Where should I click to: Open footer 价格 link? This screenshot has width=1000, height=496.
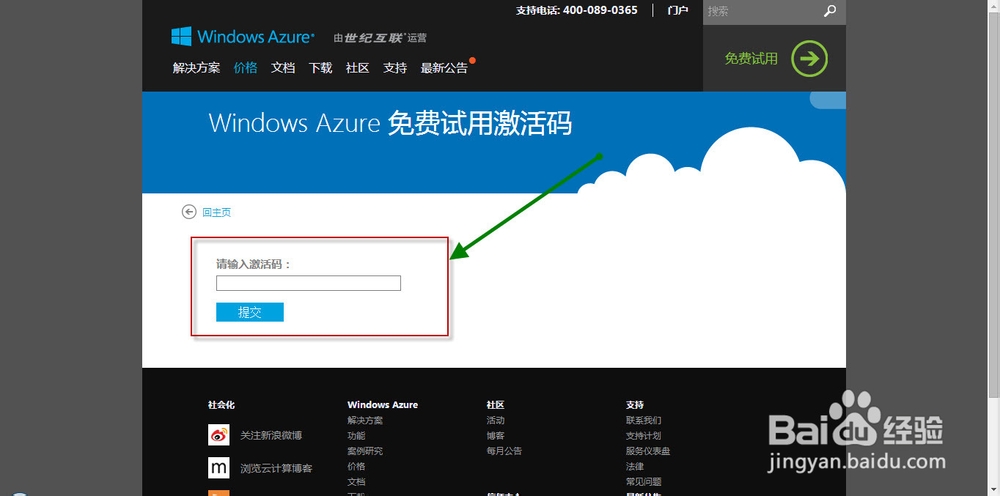click(x=357, y=467)
